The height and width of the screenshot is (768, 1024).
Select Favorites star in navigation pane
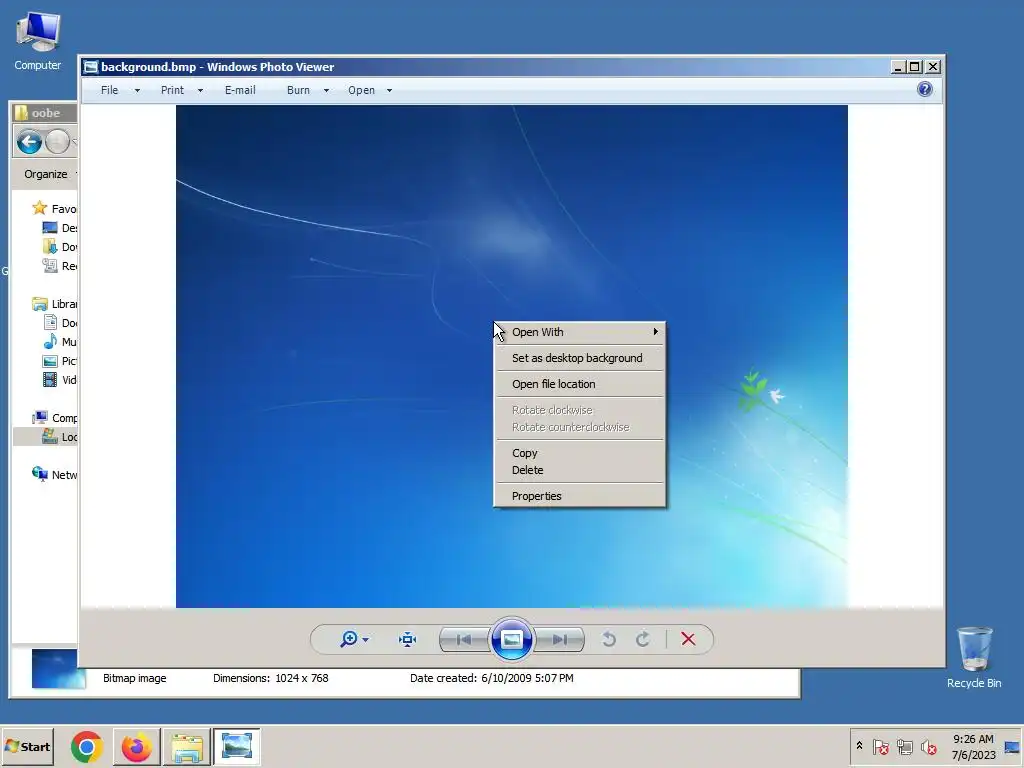tap(39, 208)
